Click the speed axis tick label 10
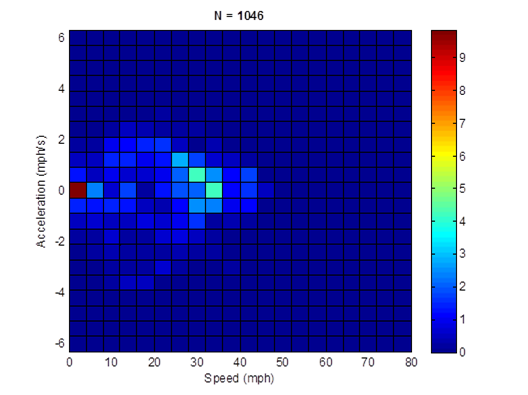528x395 pixels. click(111, 362)
